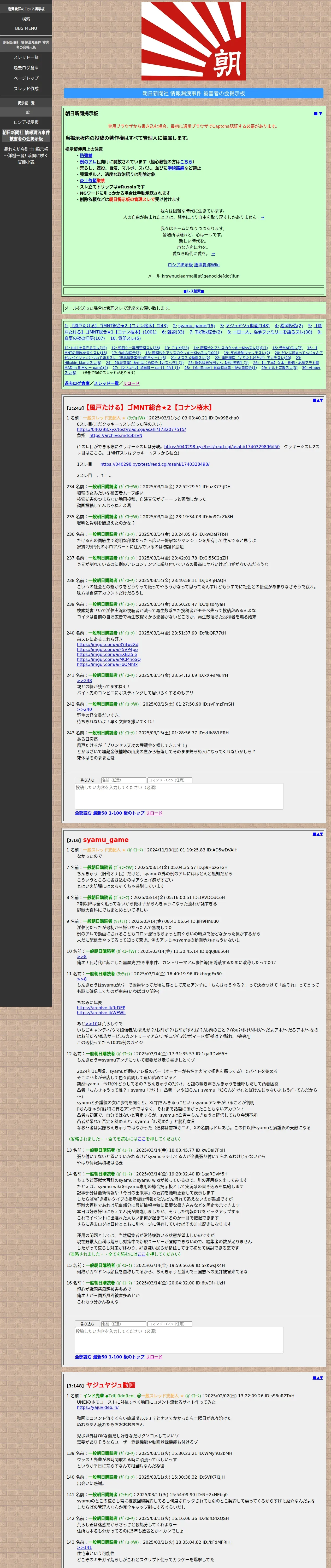Click the >>238 anchor in post 241
This screenshot has height=1568, width=331.
[x=84, y=681]
